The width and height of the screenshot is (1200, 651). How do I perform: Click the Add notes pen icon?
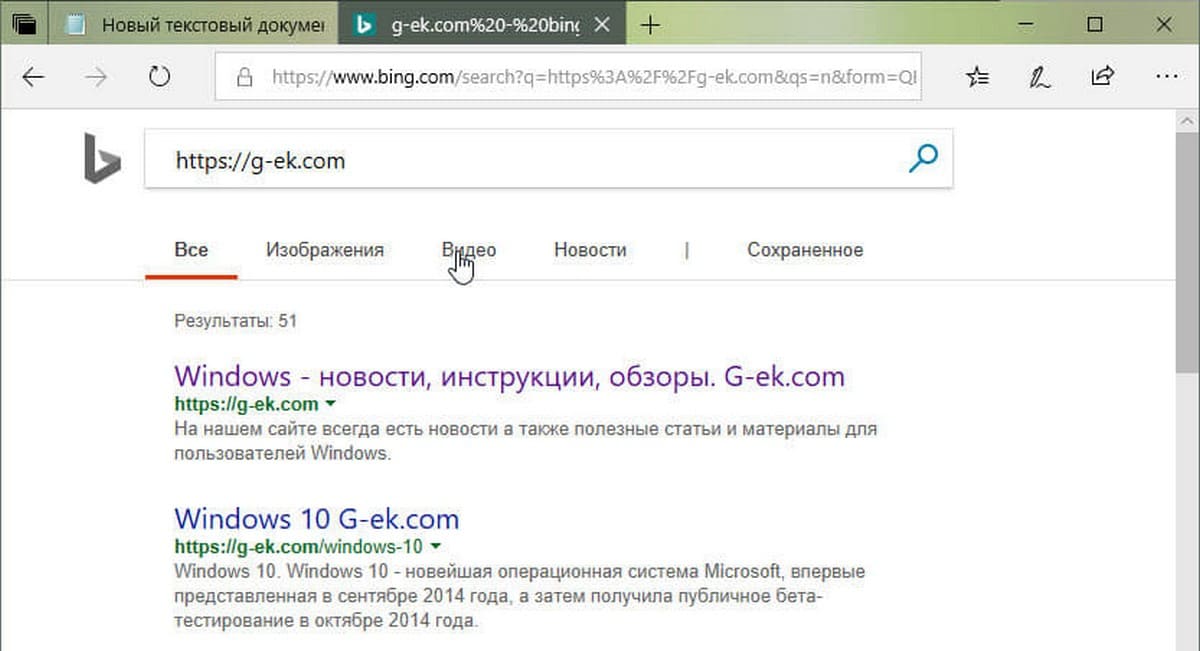[1041, 77]
